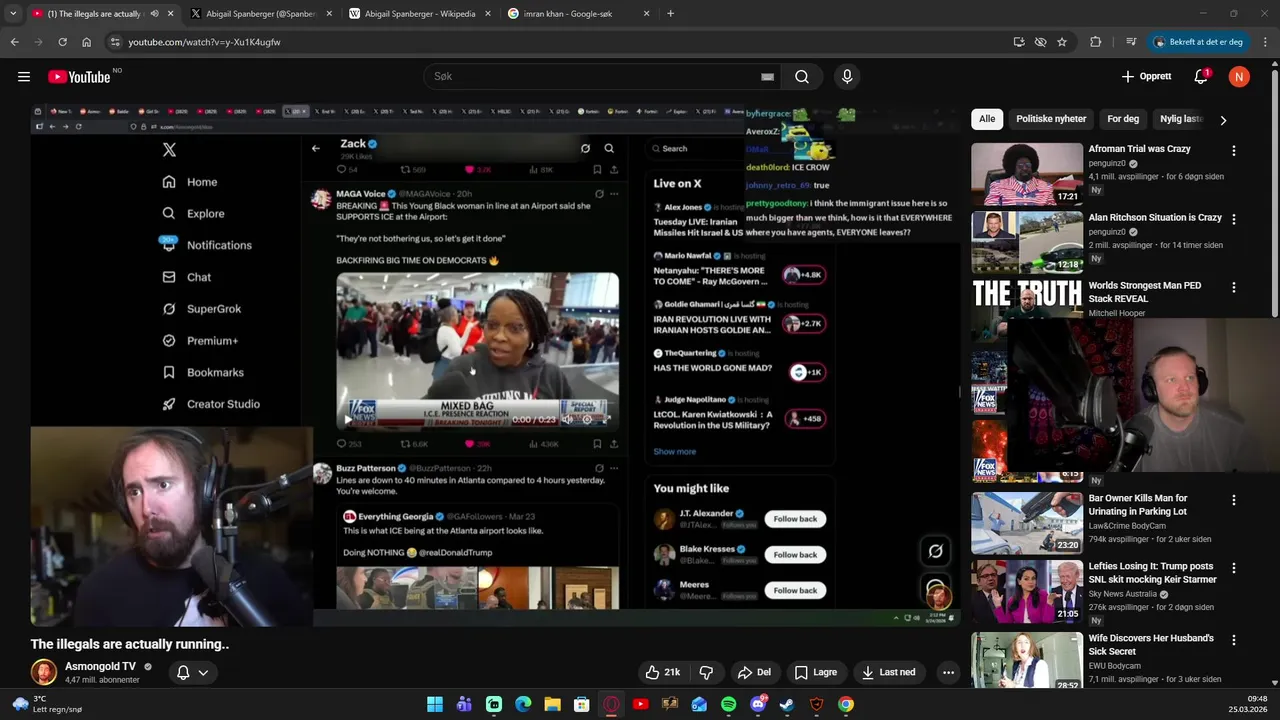Reload the page
1280x720 pixels.
(x=62, y=42)
